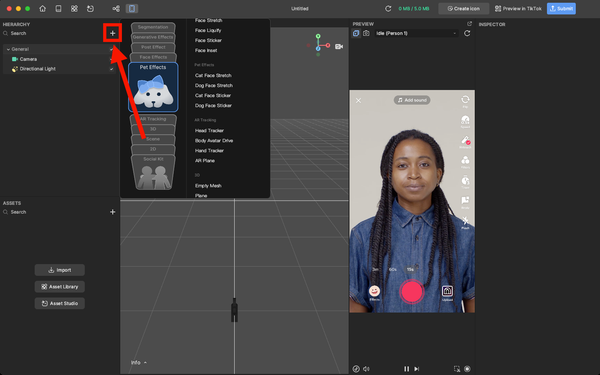Focus the Assets search field
Viewport: 600px width, 375px height.
tap(54, 212)
